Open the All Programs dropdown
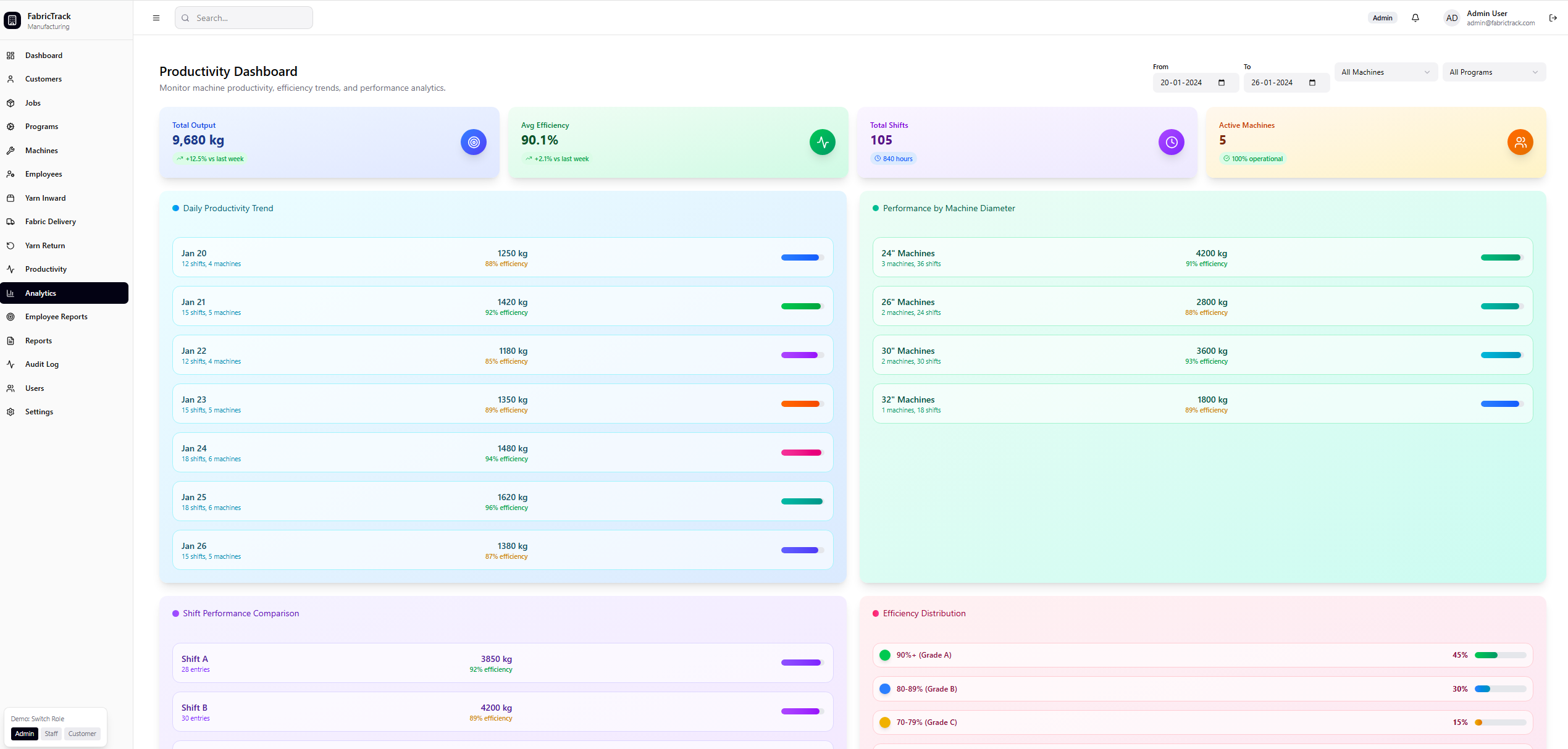The height and width of the screenshot is (749, 1568). pos(1493,72)
